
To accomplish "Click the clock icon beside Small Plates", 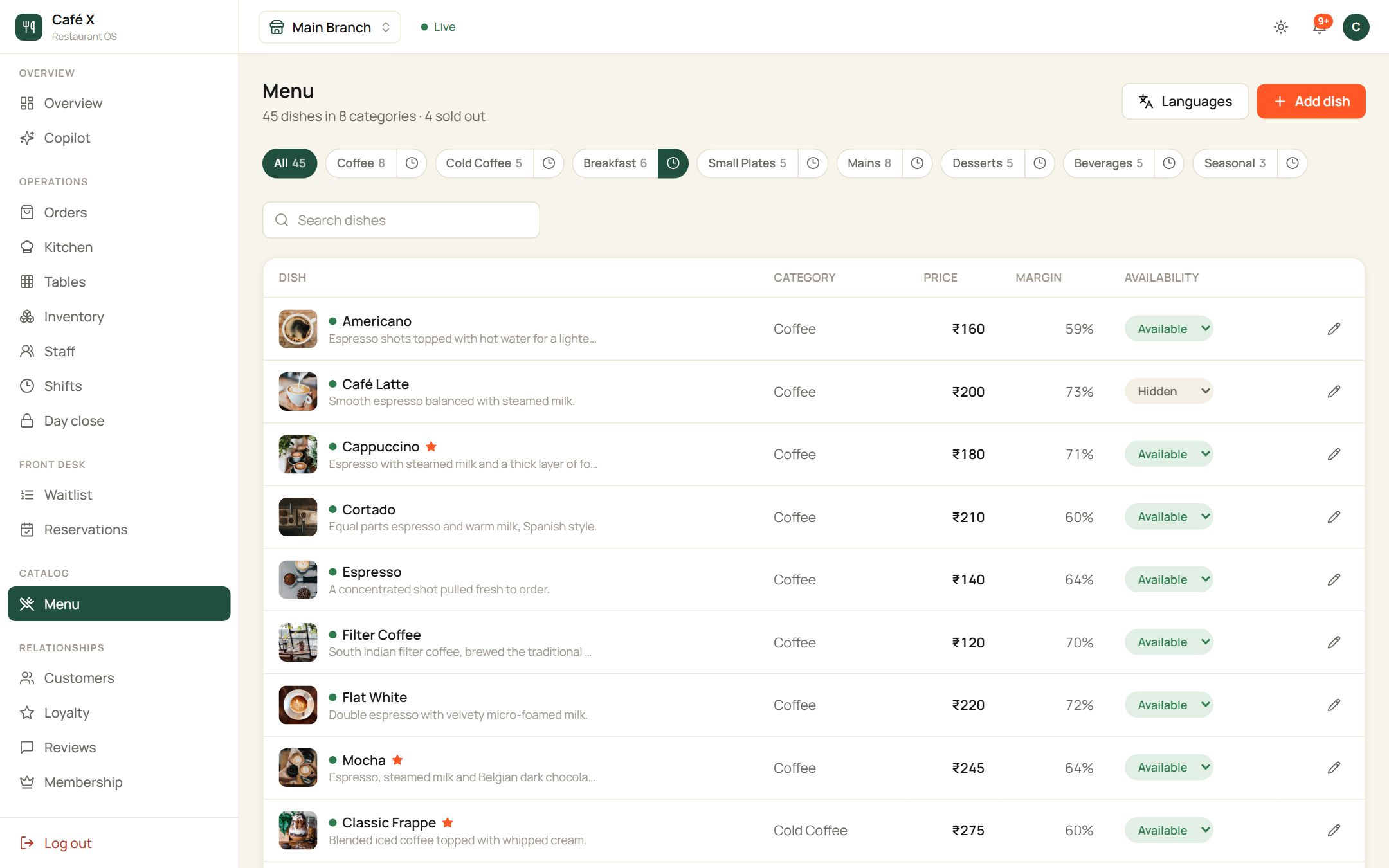I will coord(813,163).
